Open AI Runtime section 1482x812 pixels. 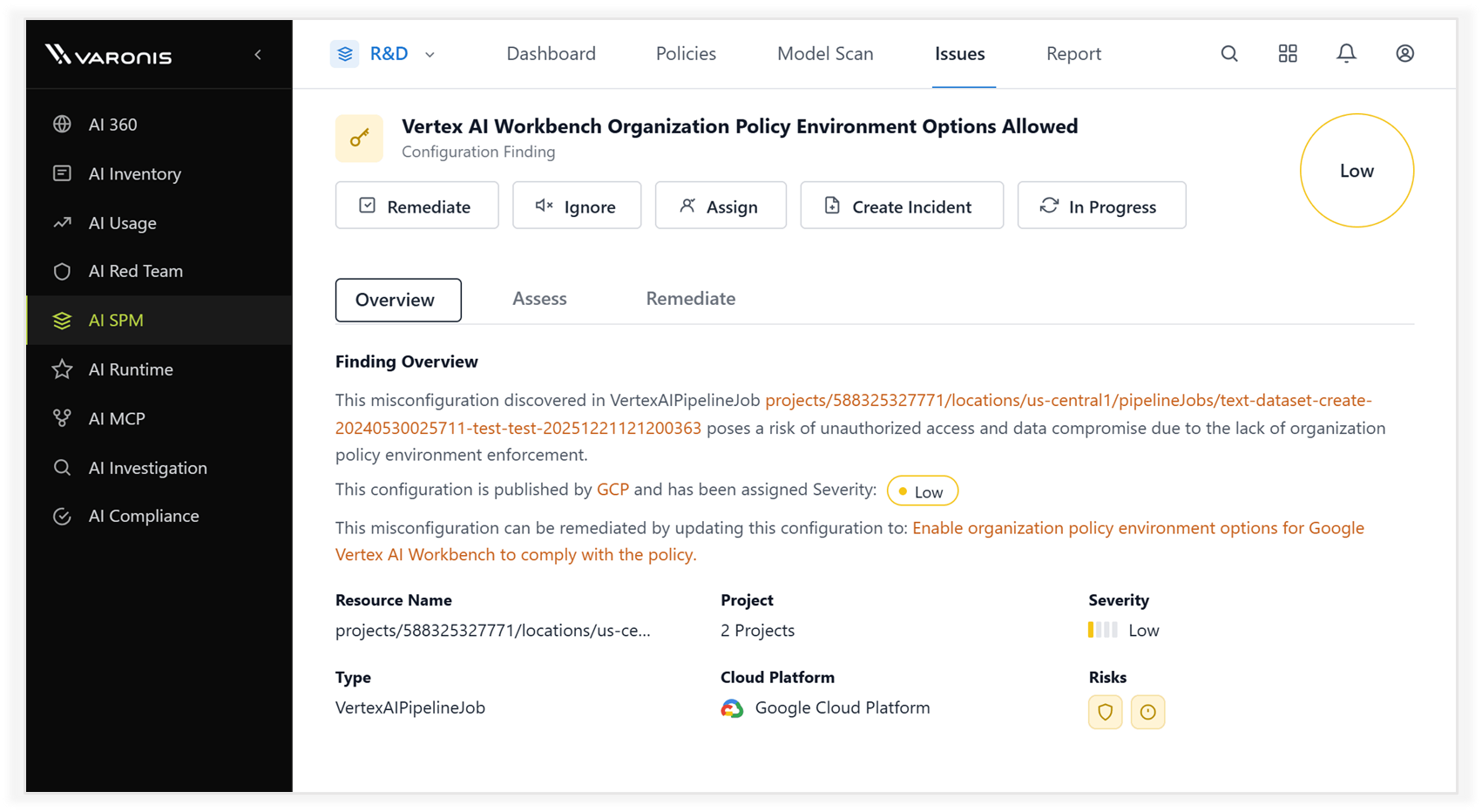[159, 369]
